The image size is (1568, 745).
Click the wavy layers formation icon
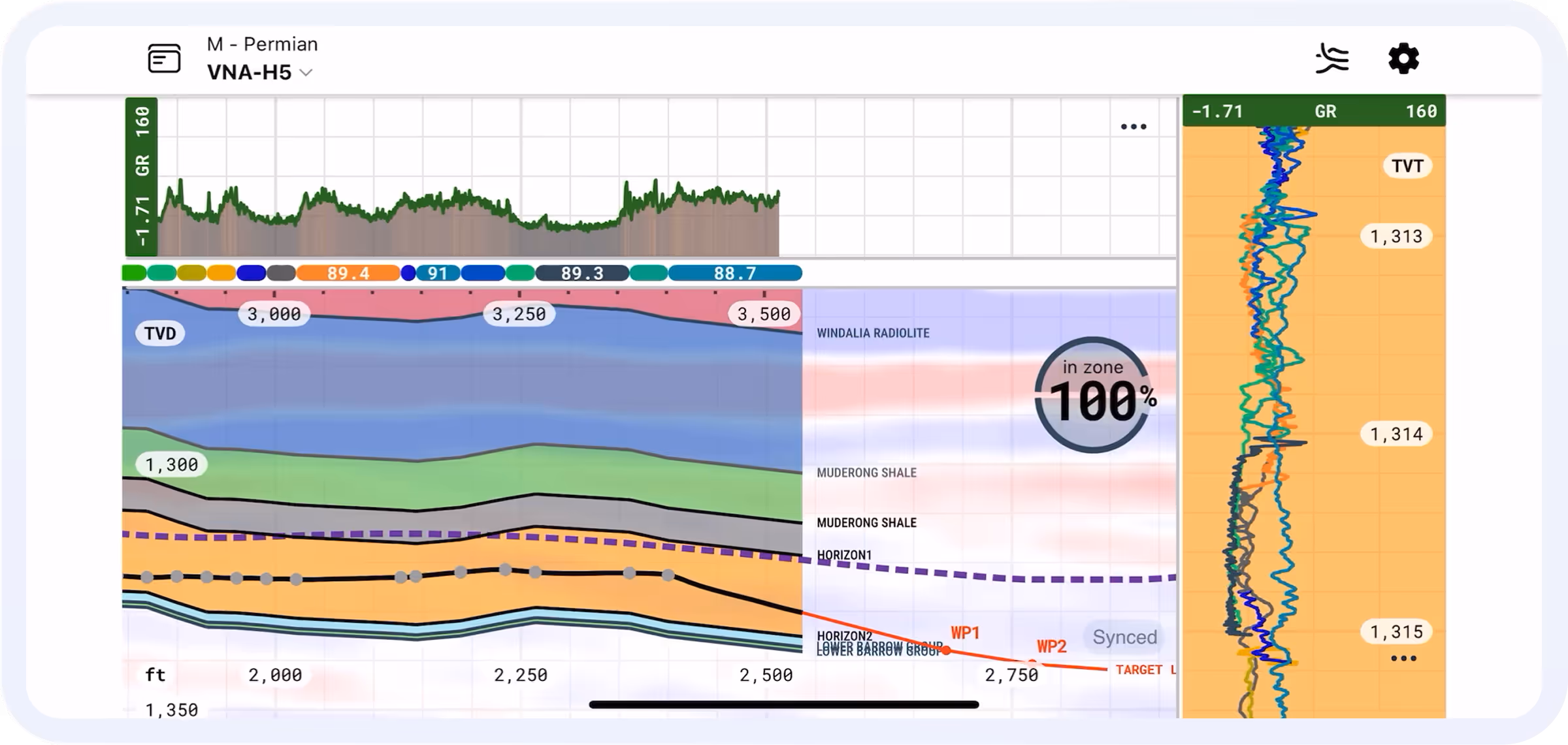point(1332,59)
